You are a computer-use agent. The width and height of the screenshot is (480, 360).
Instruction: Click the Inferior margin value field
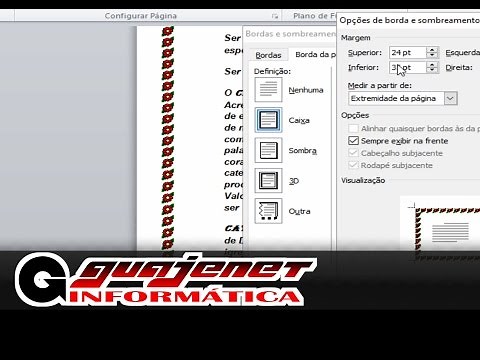(x=408, y=68)
